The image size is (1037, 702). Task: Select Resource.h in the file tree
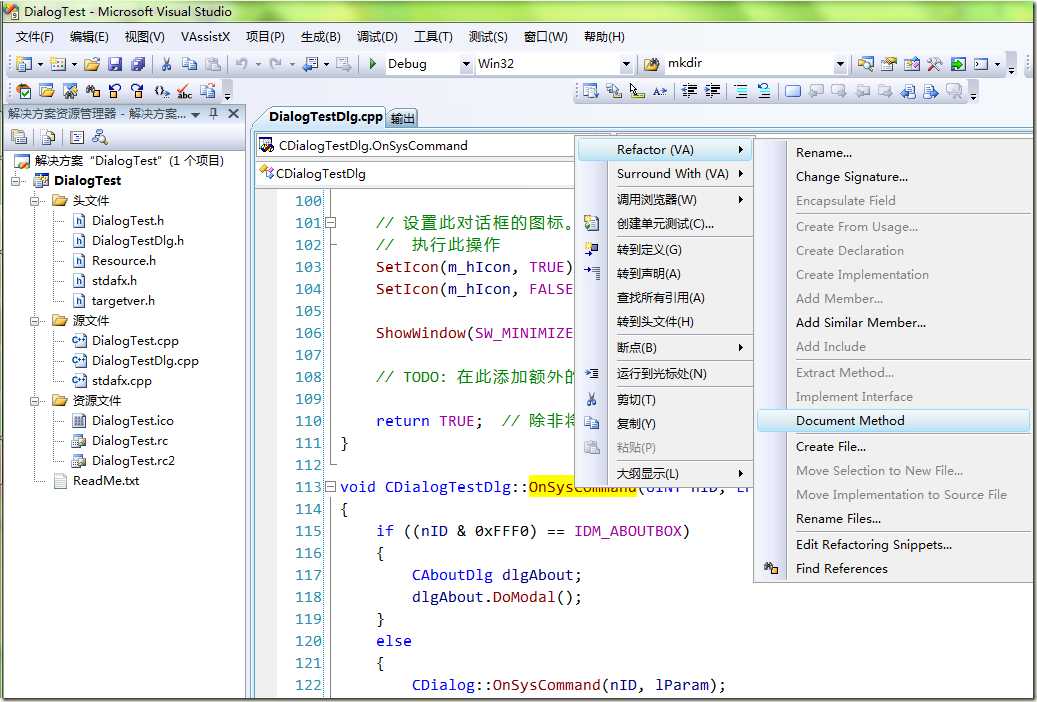tap(124, 261)
